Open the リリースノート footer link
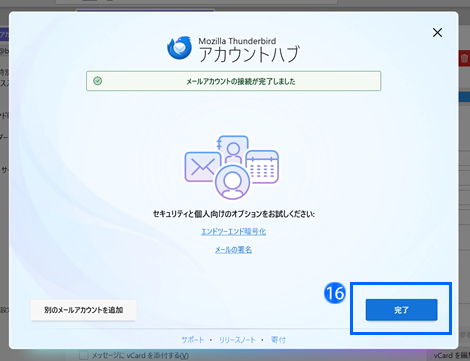The height and width of the screenshot is (361, 470). click(x=237, y=340)
